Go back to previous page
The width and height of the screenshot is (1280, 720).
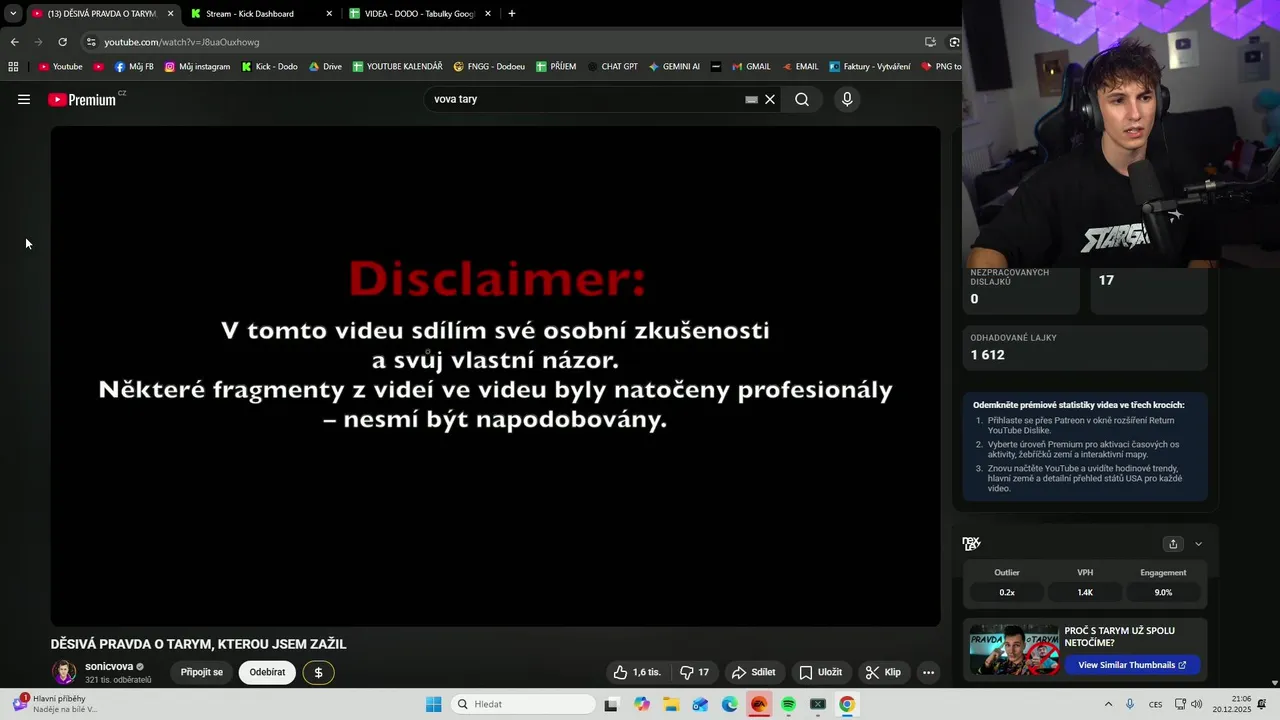point(14,42)
